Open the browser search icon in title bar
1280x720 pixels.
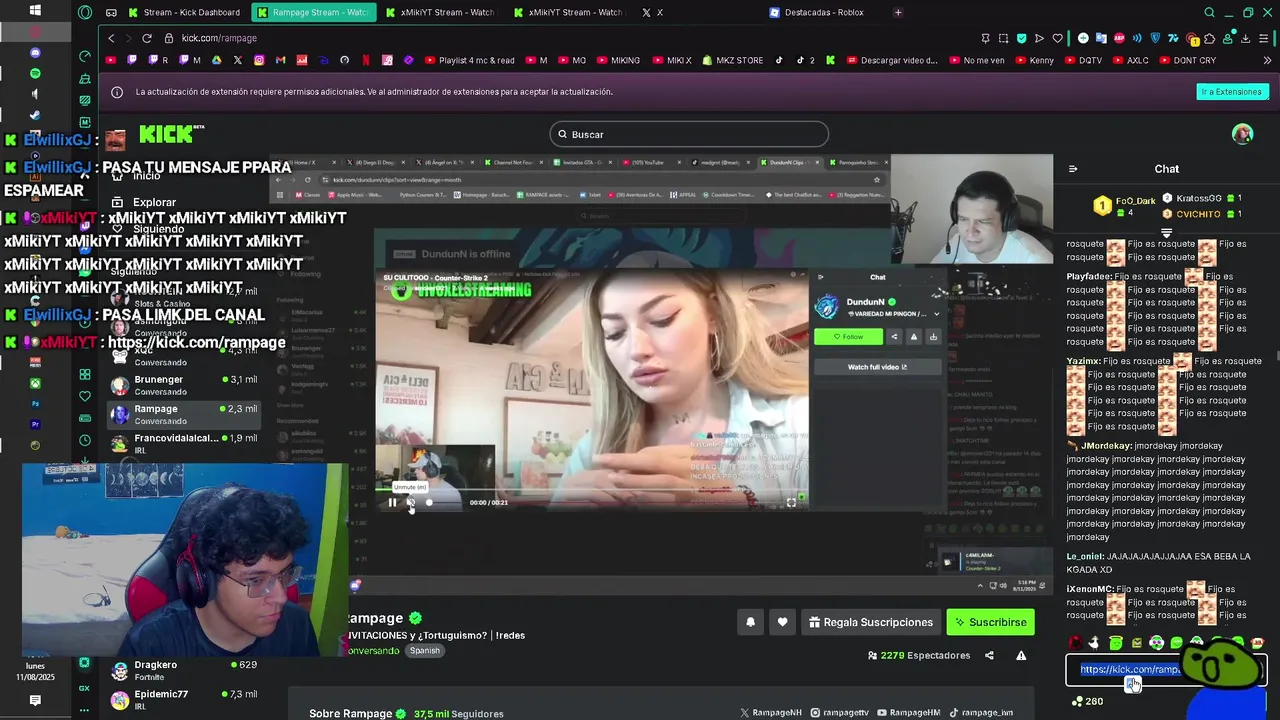click(1209, 12)
